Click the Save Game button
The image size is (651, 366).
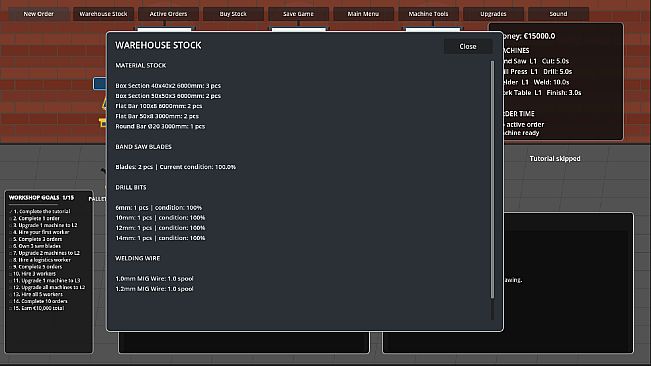298,14
